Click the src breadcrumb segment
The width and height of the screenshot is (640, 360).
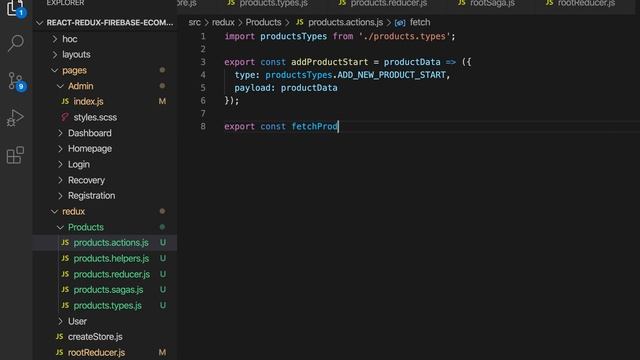[x=194, y=22]
